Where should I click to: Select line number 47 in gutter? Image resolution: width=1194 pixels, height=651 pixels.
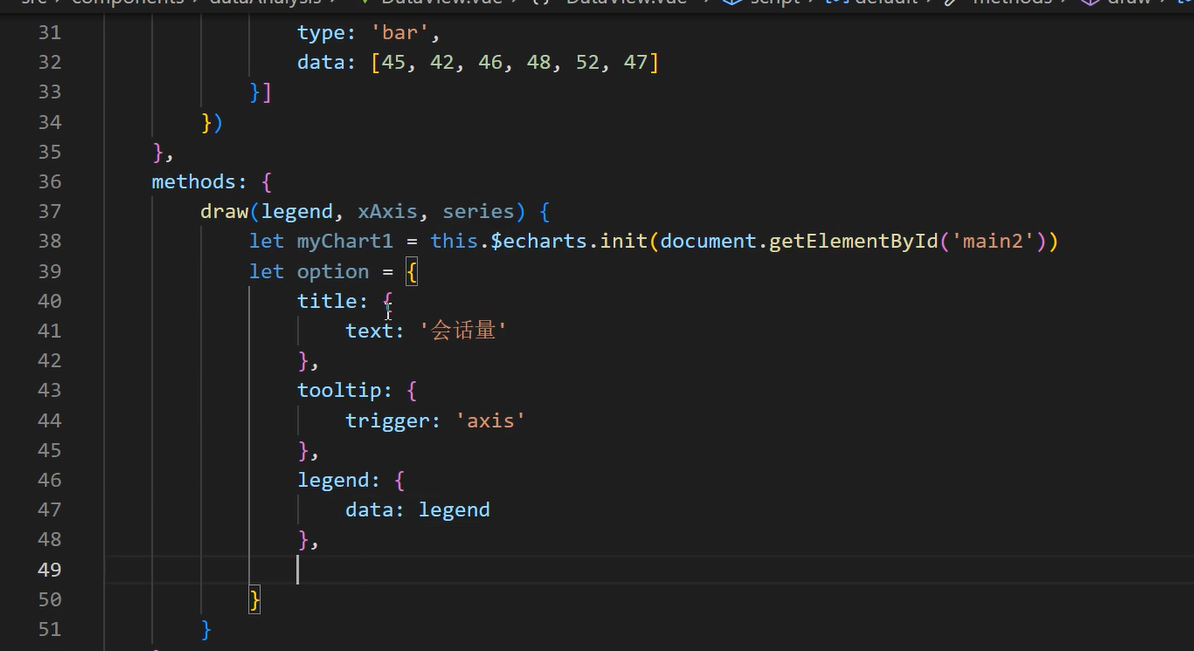(49, 510)
